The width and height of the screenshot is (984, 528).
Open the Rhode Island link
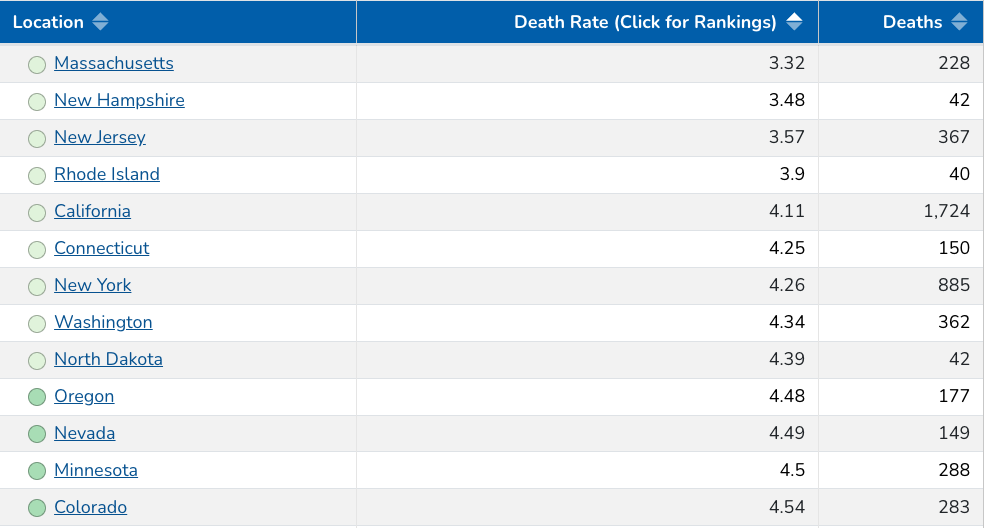(x=107, y=174)
